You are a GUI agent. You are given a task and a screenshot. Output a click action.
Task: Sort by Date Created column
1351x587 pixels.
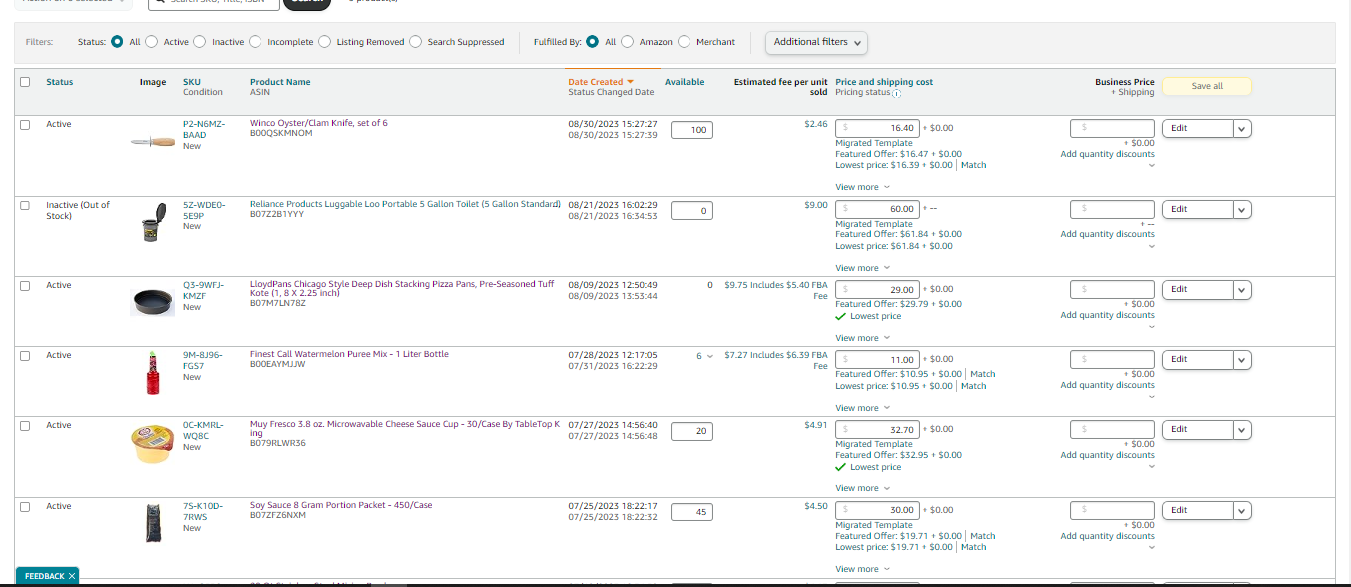coord(595,82)
